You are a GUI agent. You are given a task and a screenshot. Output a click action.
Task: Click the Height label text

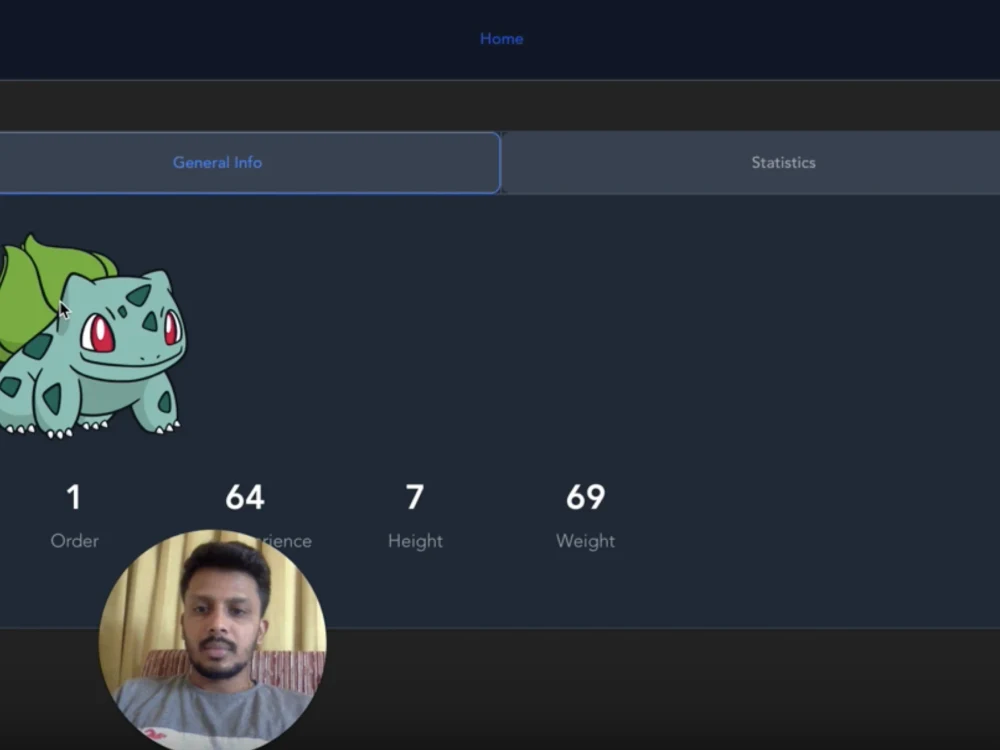415,541
